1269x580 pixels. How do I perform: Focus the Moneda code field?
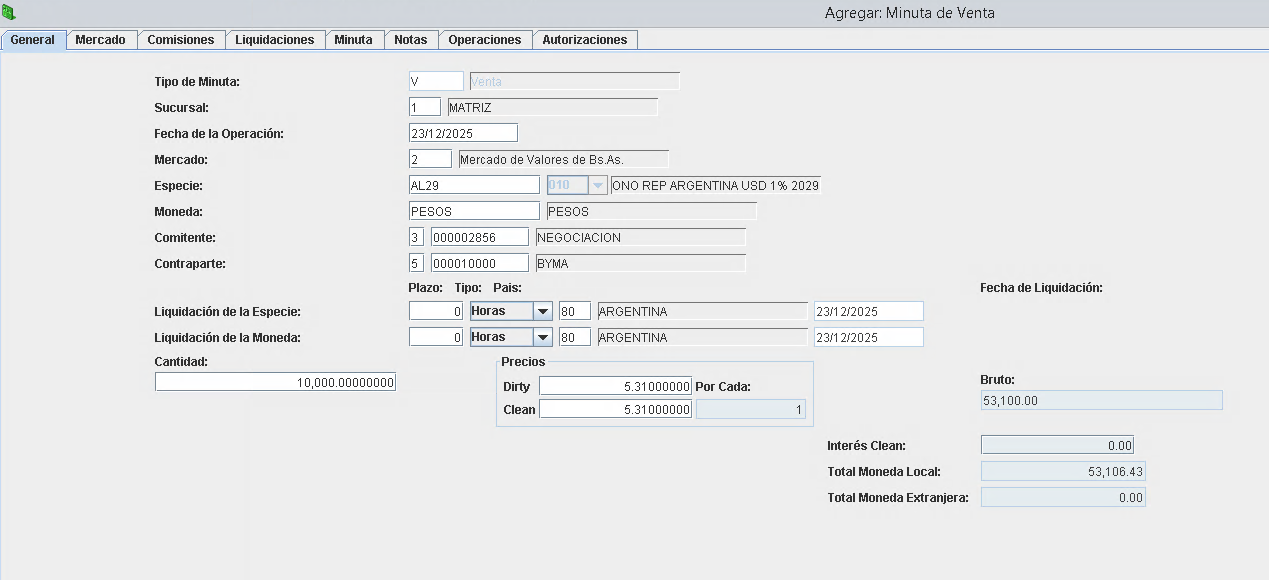point(474,211)
